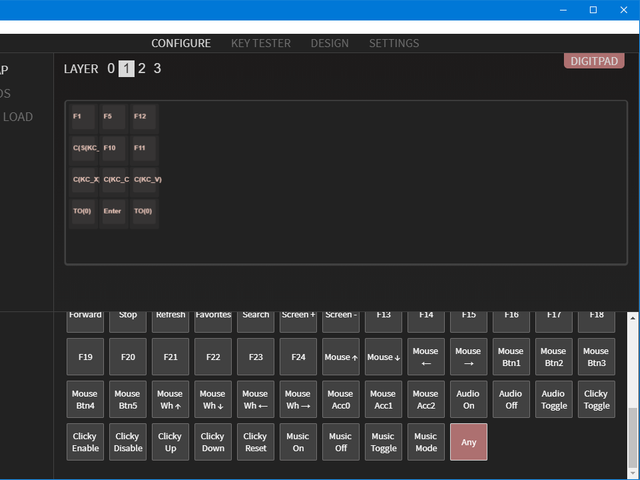
Task: Switch to layer 0
Action: click(x=111, y=69)
